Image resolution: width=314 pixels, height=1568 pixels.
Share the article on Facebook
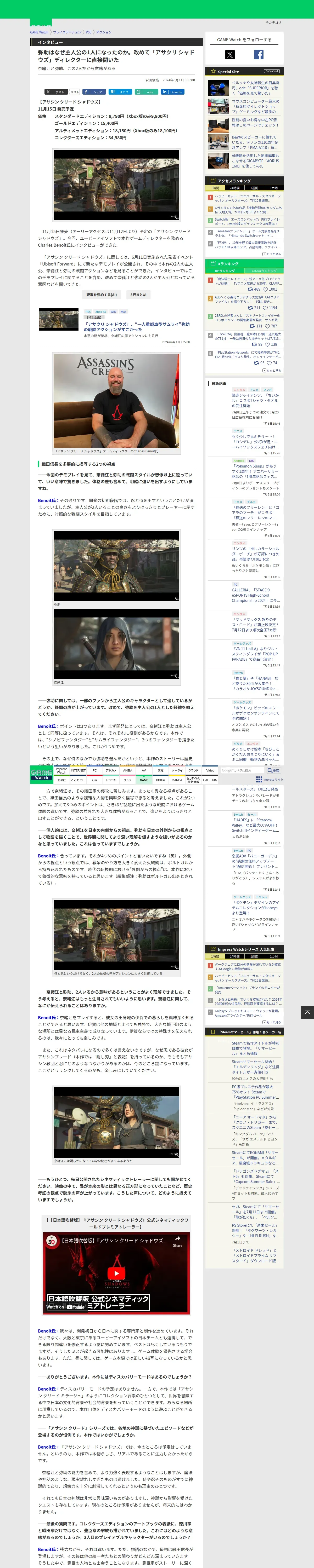(x=94, y=92)
